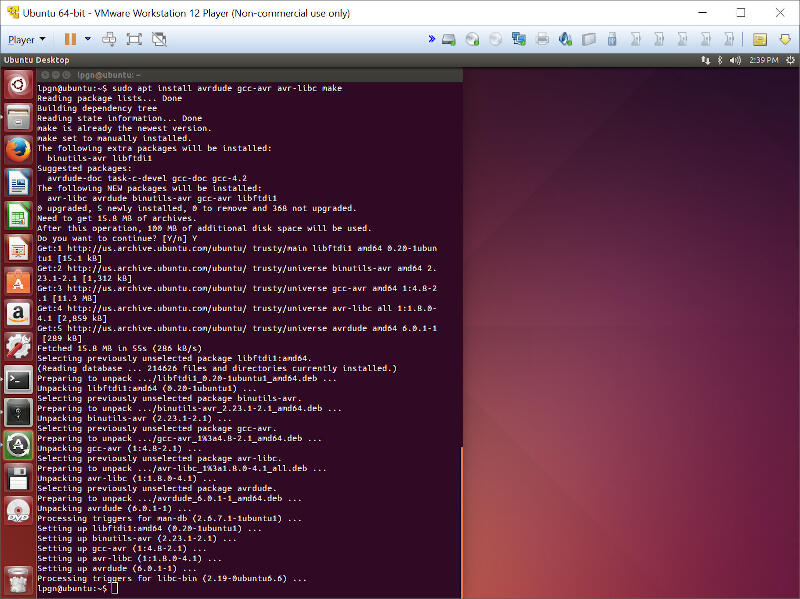Toggle Unity mode in VMware toolbar

[x=159, y=39]
